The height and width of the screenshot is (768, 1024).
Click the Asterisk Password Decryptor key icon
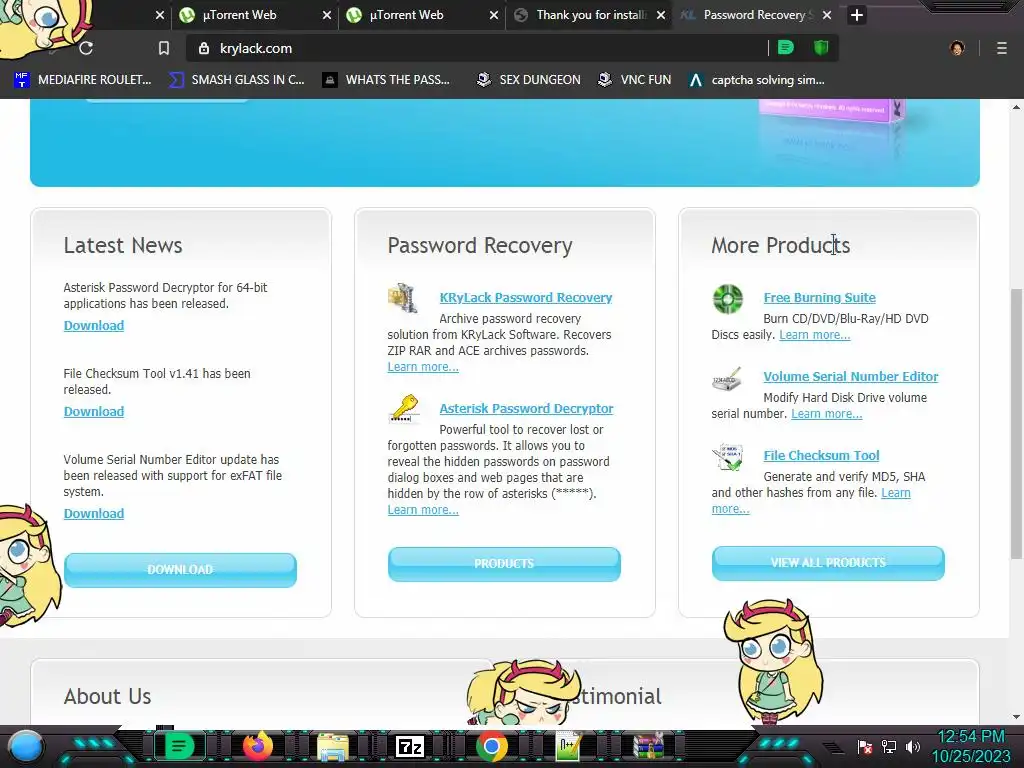point(404,409)
